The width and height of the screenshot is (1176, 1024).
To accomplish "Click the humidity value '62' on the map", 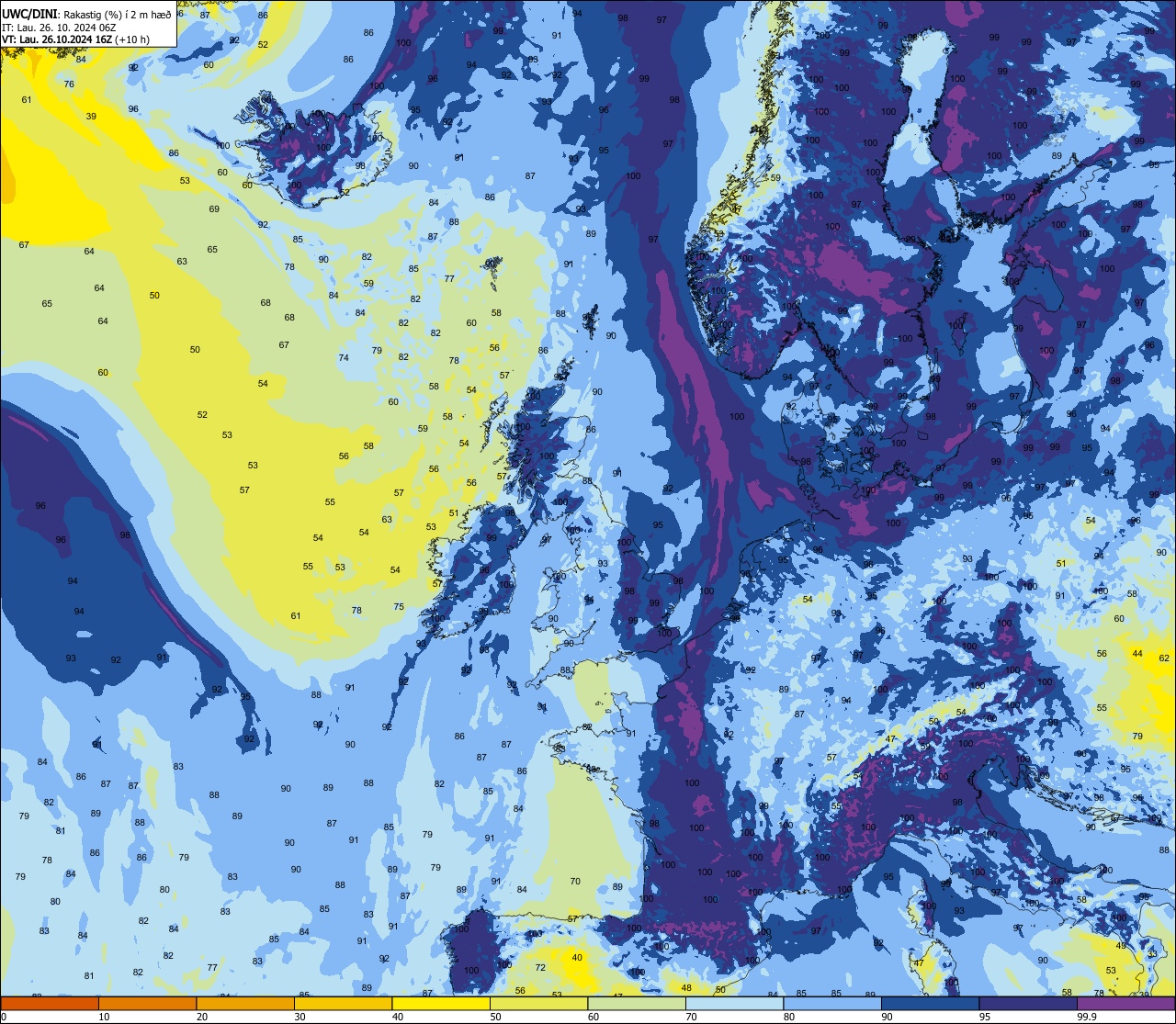I will click(x=1164, y=658).
